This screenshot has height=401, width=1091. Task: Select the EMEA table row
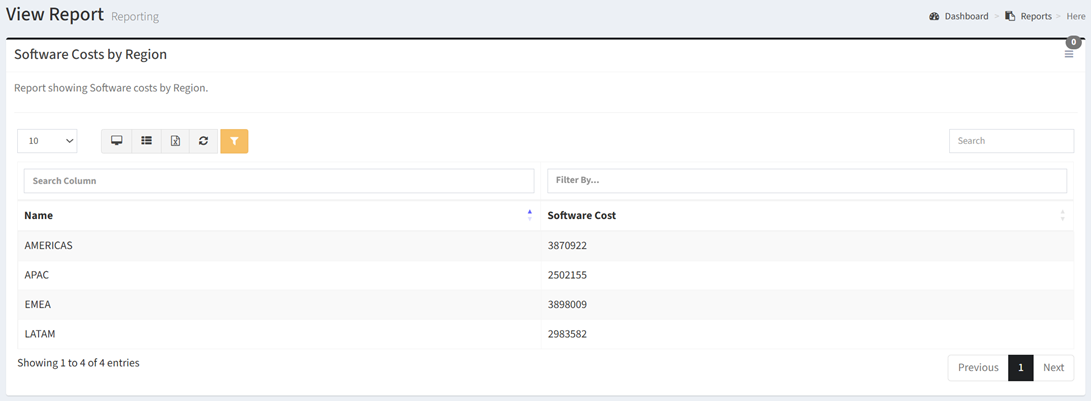pyautogui.click(x=546, y=304)
